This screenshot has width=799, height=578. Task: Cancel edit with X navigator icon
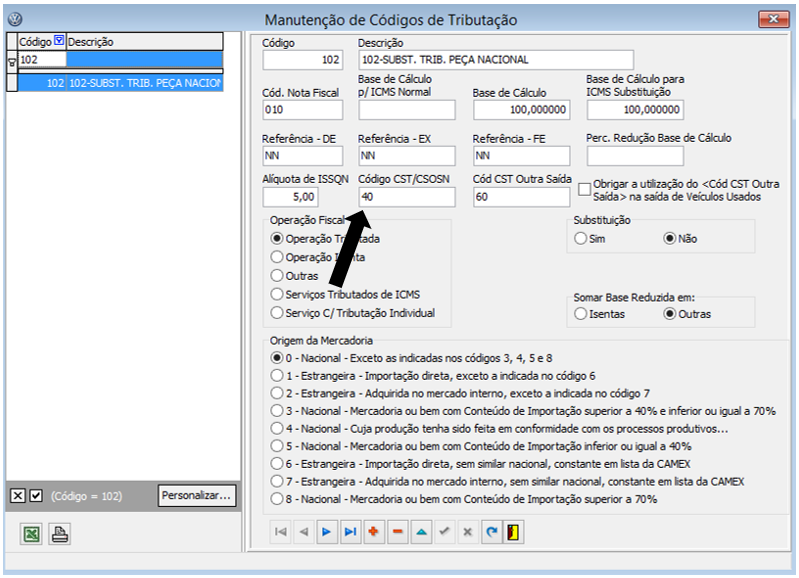click(468, 532)
